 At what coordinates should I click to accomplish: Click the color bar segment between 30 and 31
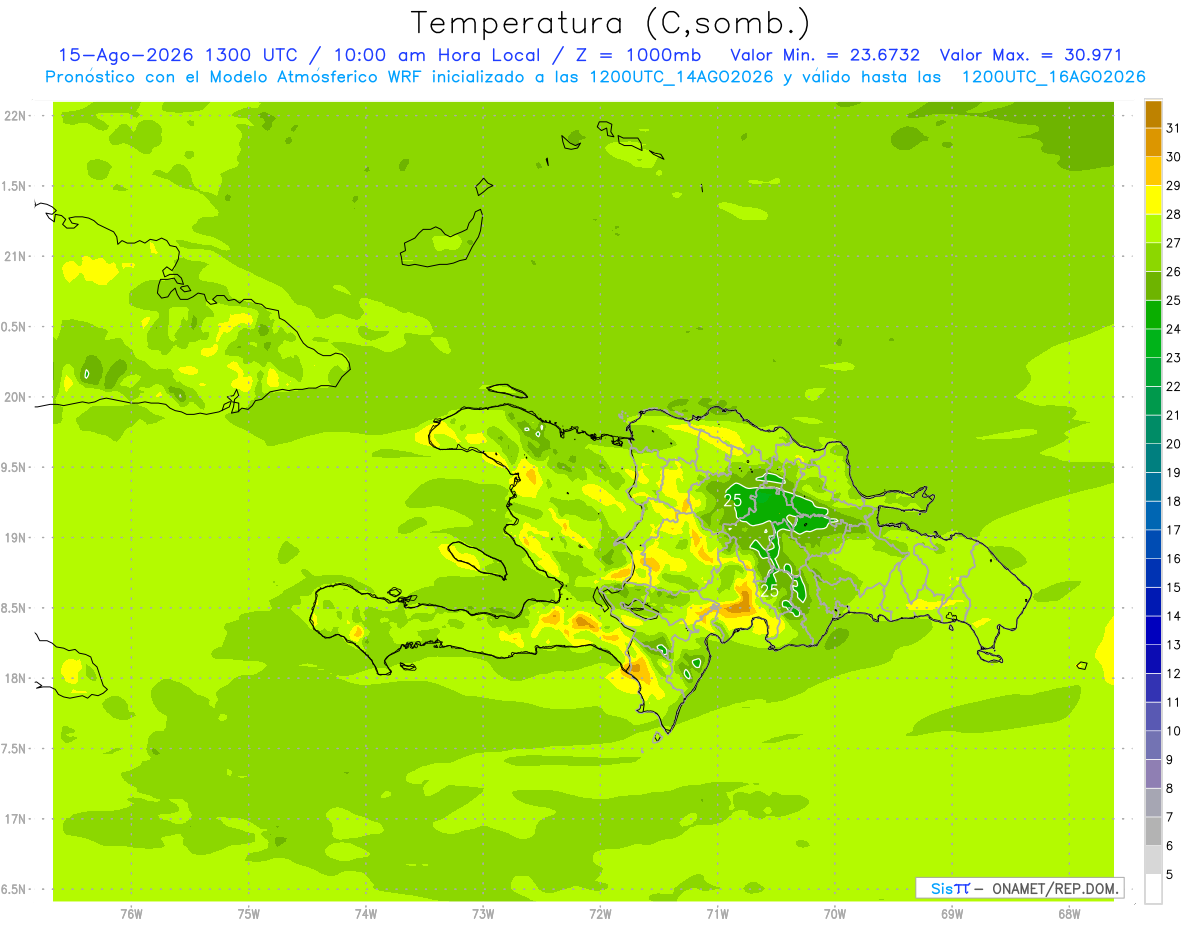1153,143
